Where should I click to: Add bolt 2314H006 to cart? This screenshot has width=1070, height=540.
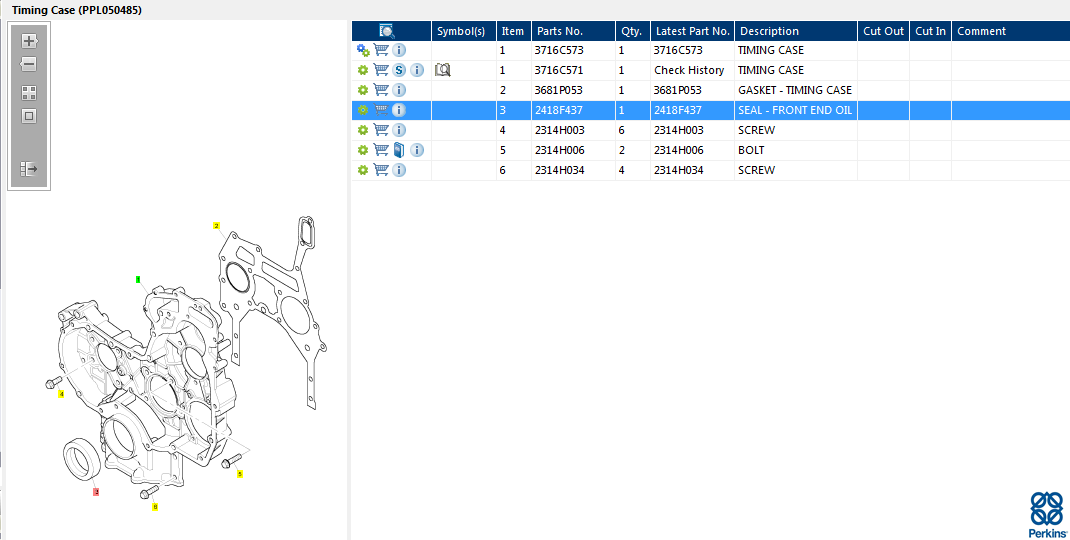(x=381, y=150)
